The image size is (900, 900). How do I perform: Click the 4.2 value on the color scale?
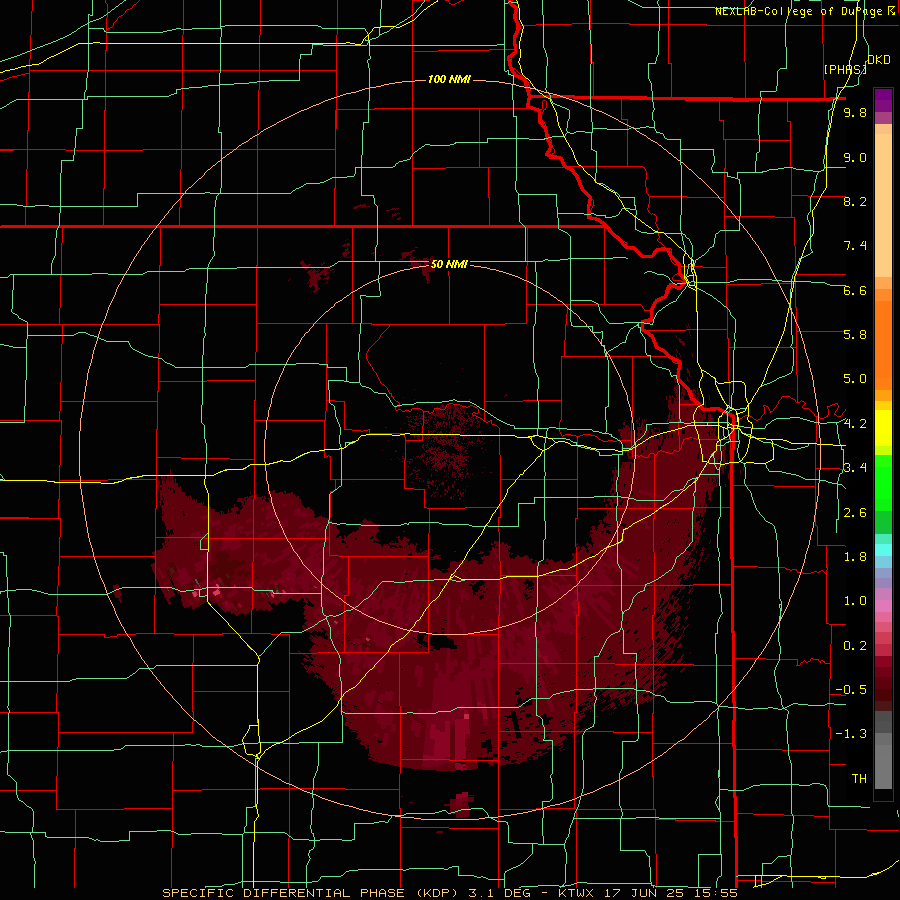point(855,424)
